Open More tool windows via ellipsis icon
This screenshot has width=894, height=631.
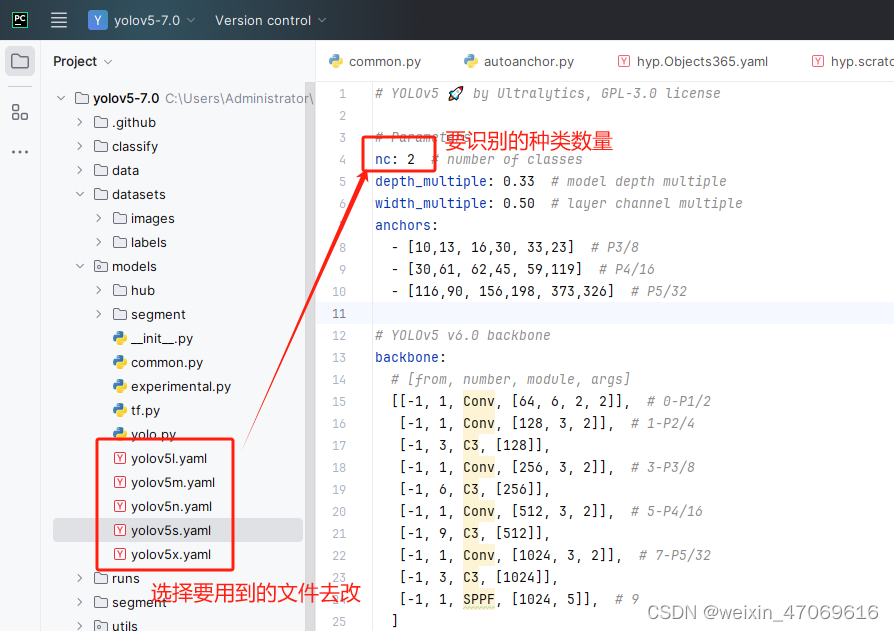pyautogui.click(x=20, y=150)
